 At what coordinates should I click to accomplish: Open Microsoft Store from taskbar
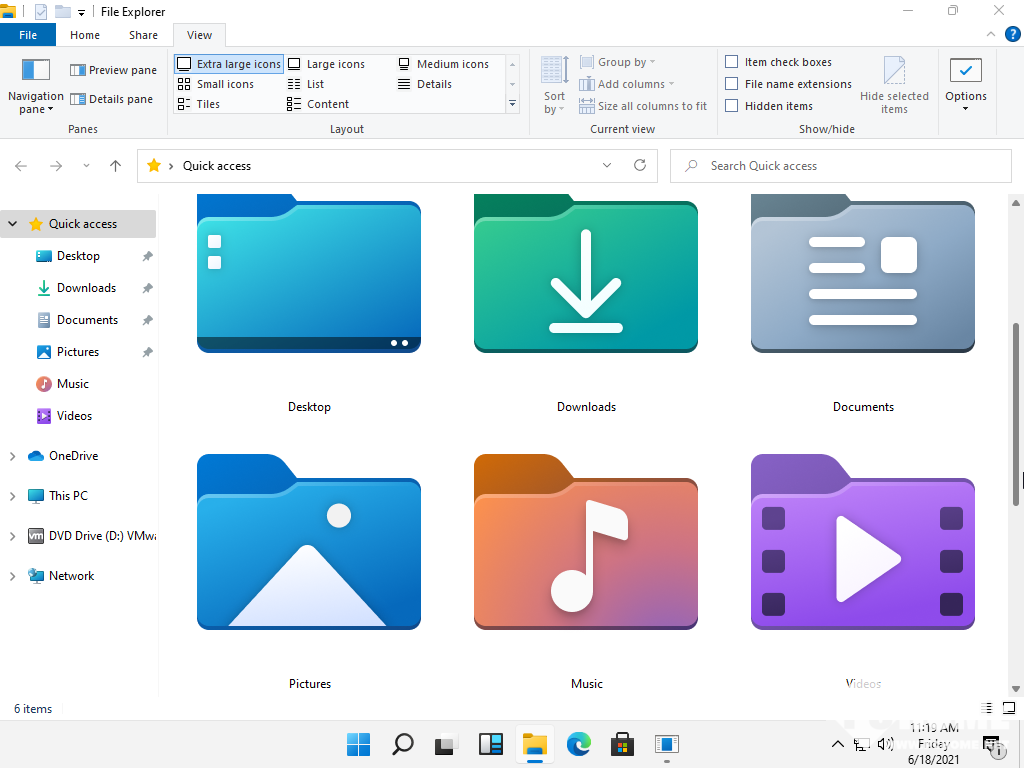click(622, 744)
